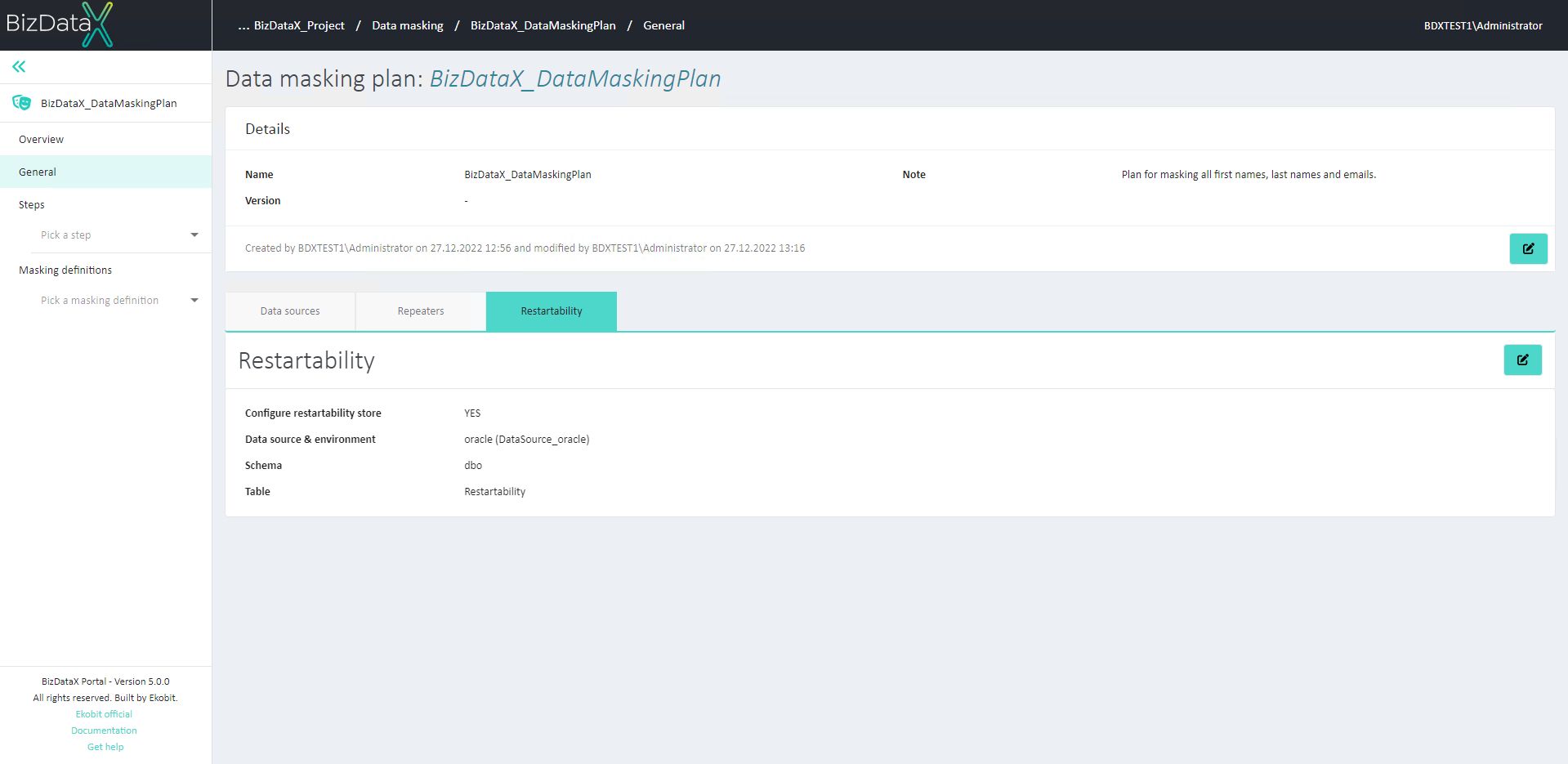Click the Table value Restartability
This screenshot has width=1568, height=764.
click(495, 492)
